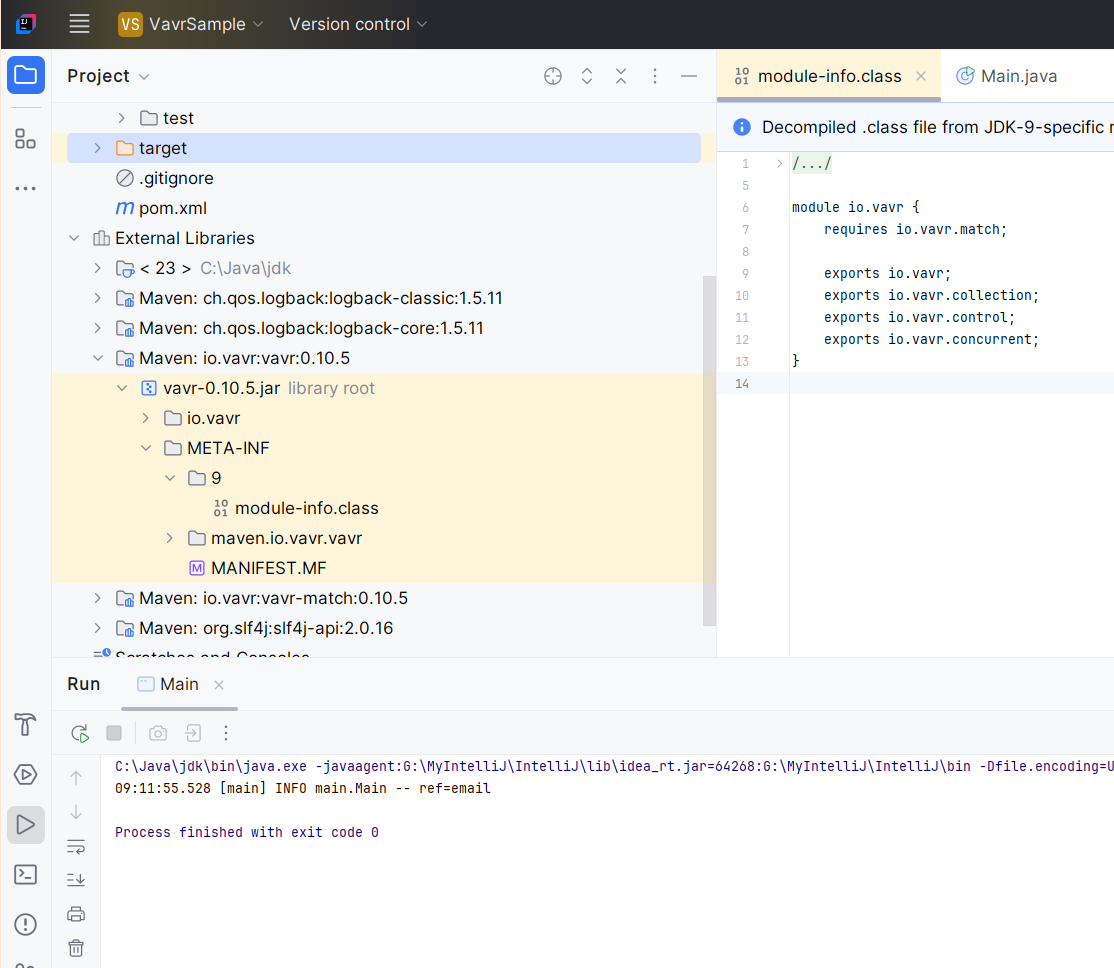Click the info icon on the decompiled banner
Screen dimensions: 1114x968
(x=741, y=127)
